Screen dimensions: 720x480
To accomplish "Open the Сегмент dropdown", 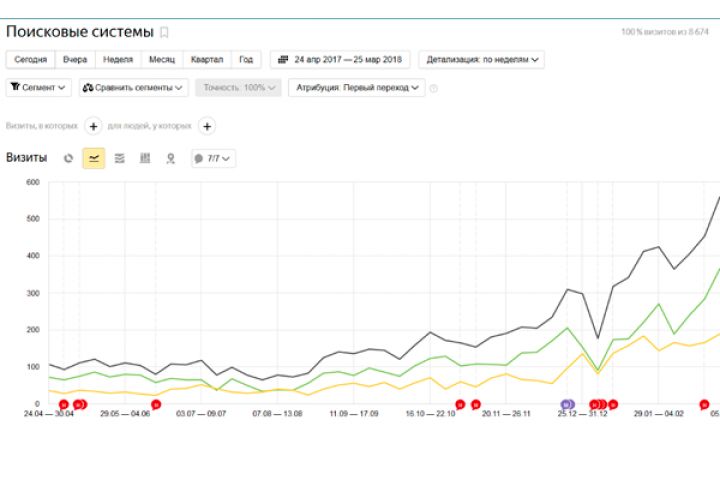I will point(39,88).
